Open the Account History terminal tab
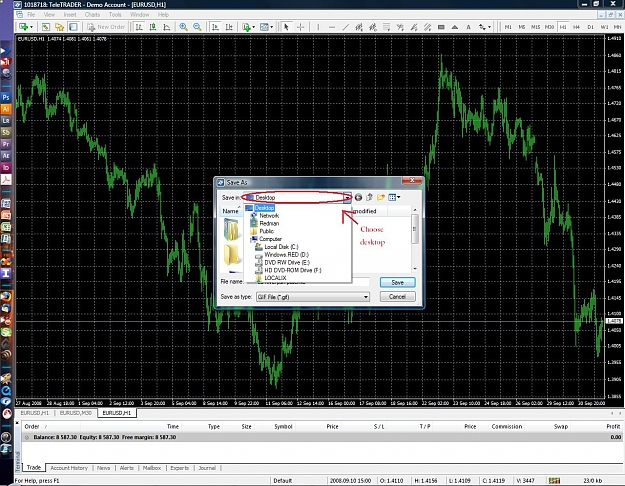The height and width of the screenshot is (486, 625). click(69, 468)
